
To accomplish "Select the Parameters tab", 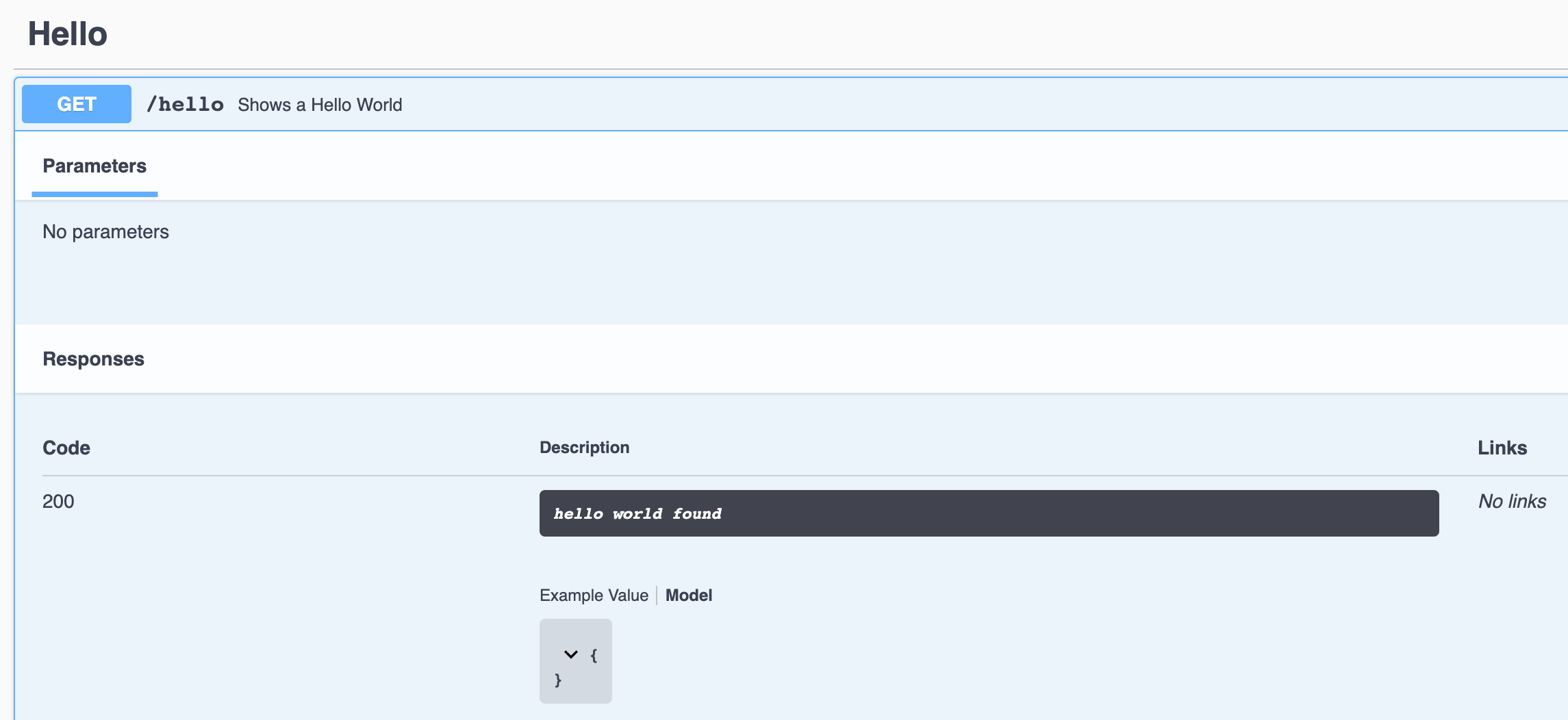I will (x=94, y=166).
